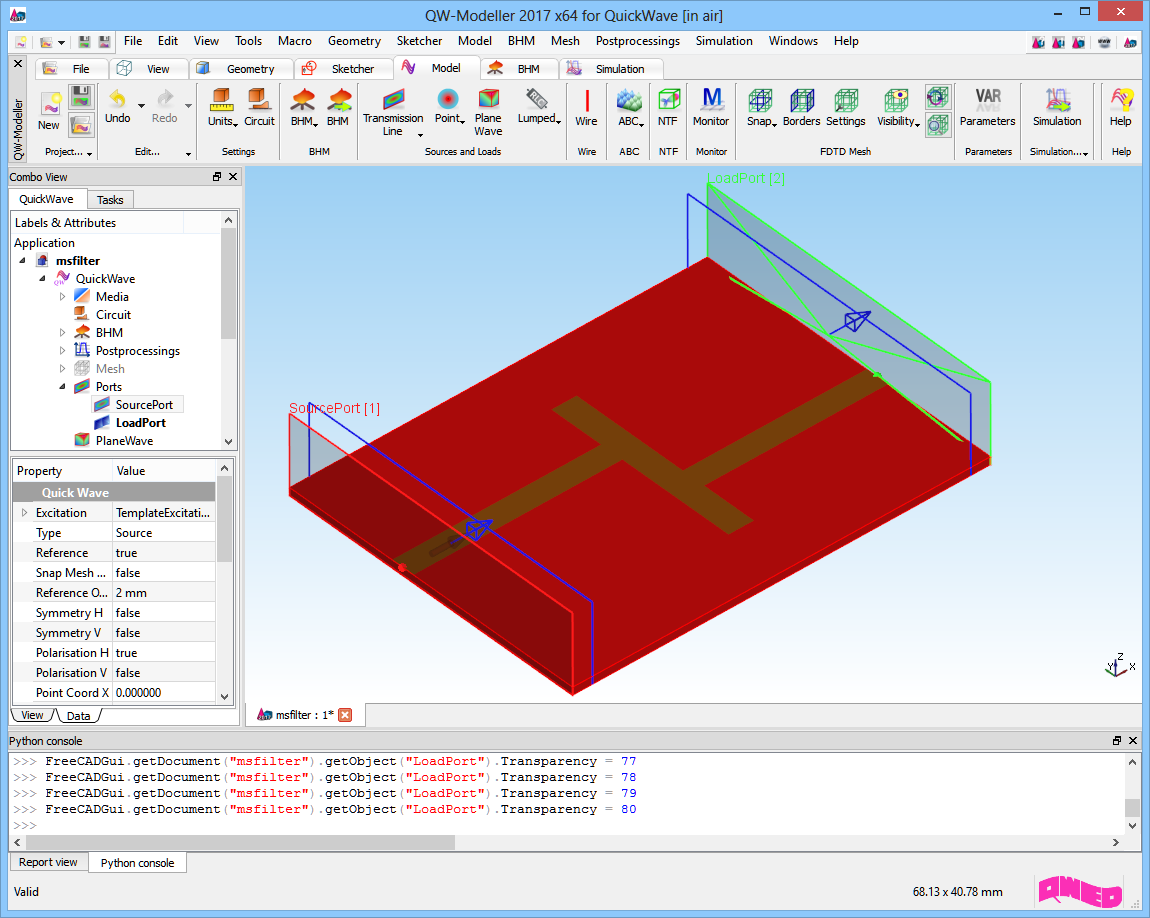Viewport: 1150px width, 918px height.
Task: Expand the Media tree node
Action: click(x=62, y=297)
